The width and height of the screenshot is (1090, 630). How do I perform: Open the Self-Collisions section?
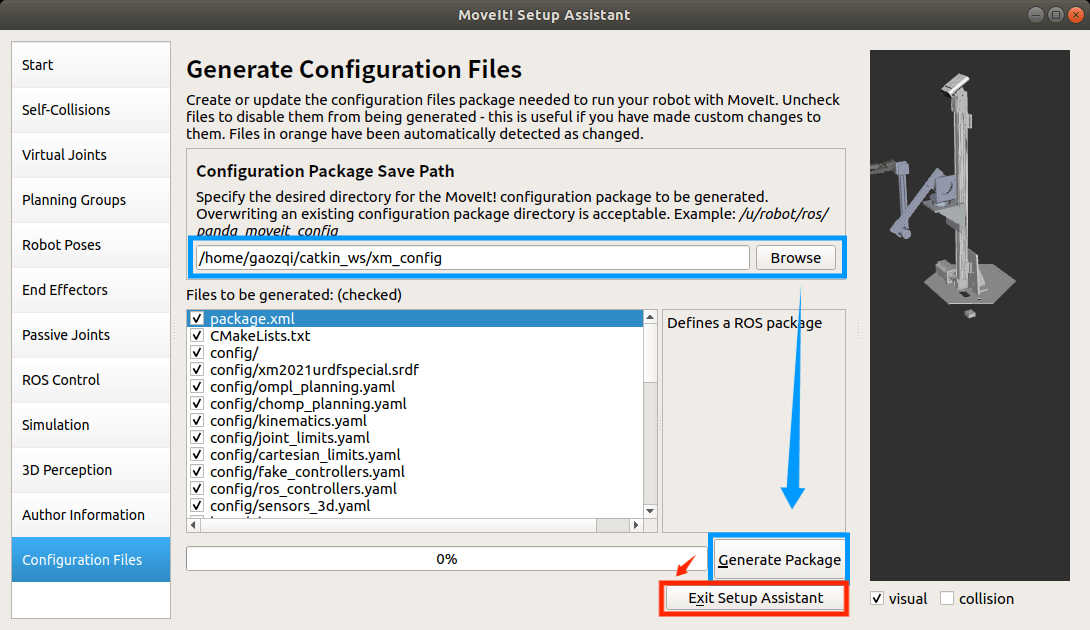91,110
